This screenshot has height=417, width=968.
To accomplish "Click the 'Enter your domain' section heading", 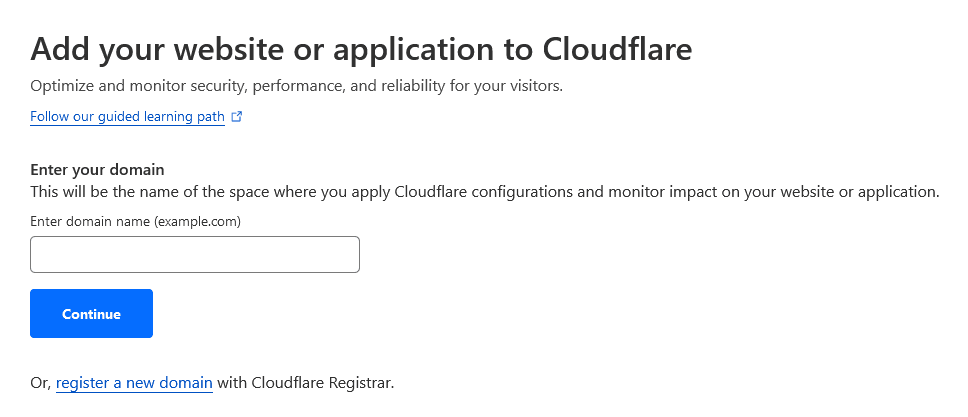I will pyautogui.click(x=97, y=169).
